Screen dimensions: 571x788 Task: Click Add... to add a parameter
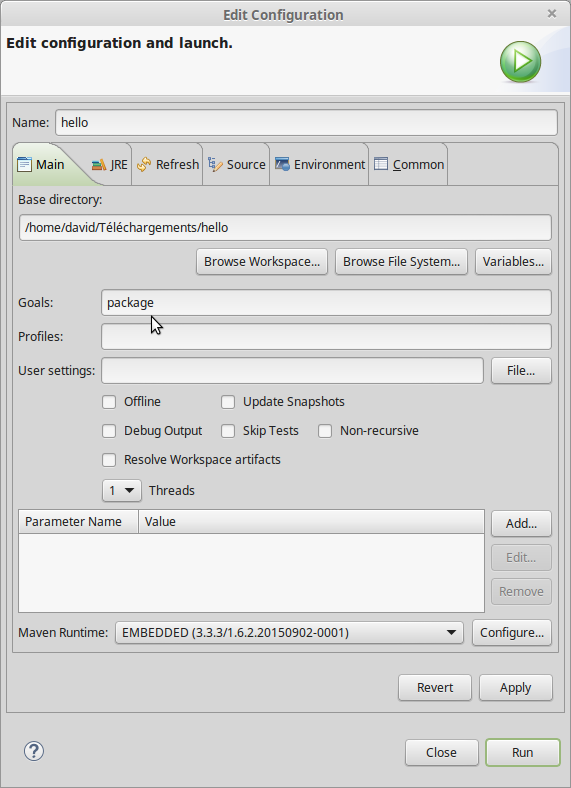pyautogui.click(x=521, y=524)
